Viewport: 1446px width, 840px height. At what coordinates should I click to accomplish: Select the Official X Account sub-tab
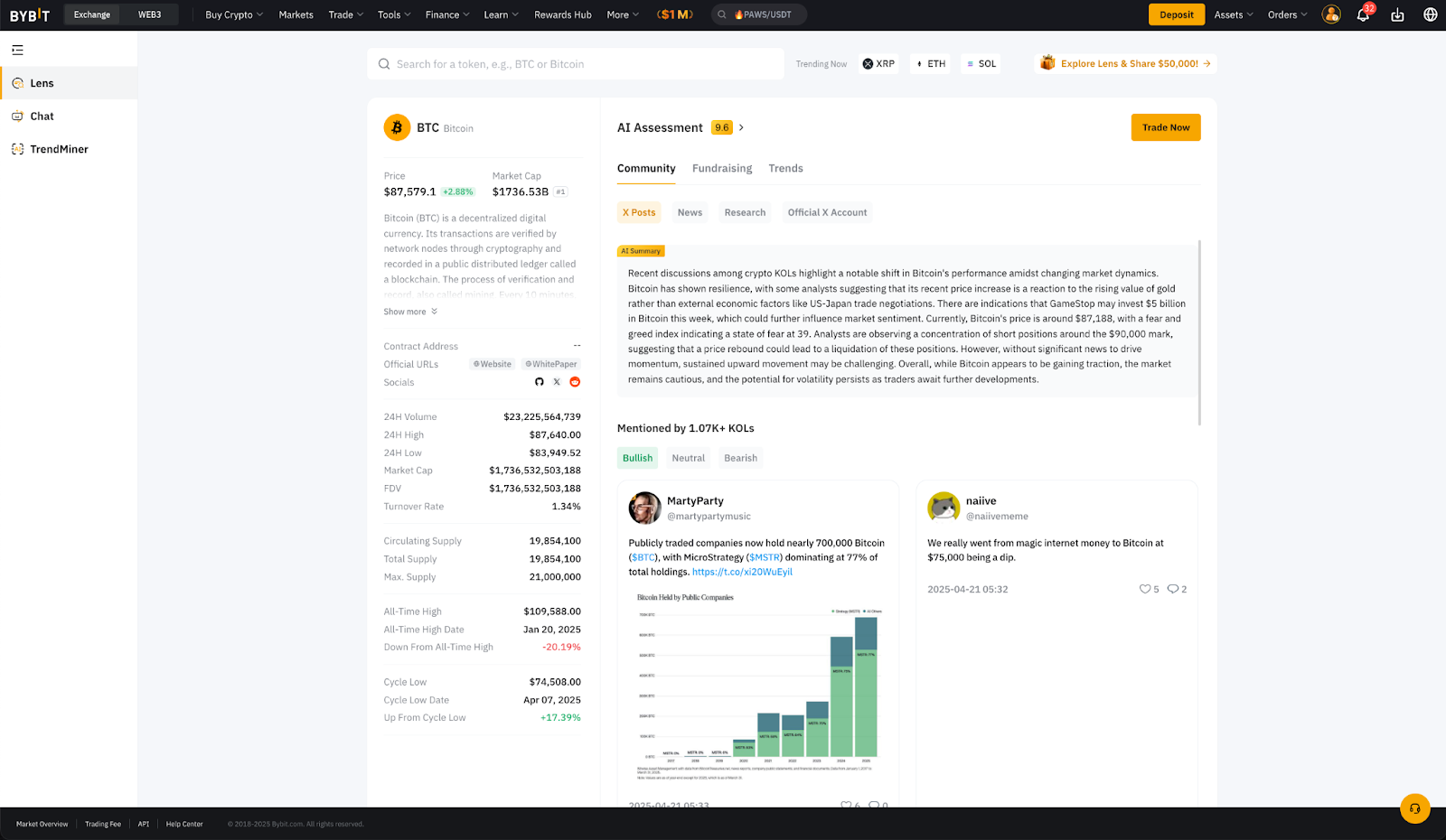pyautogui.click(x=827, y=212)
